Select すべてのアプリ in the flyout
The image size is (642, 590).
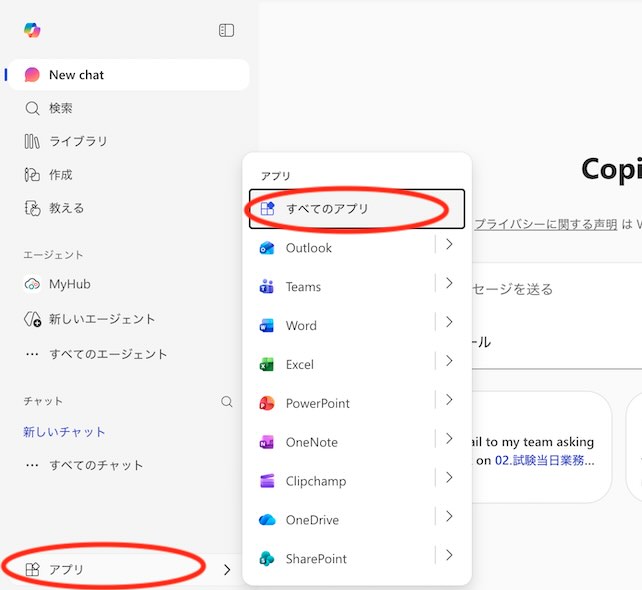tap(357, 209)
